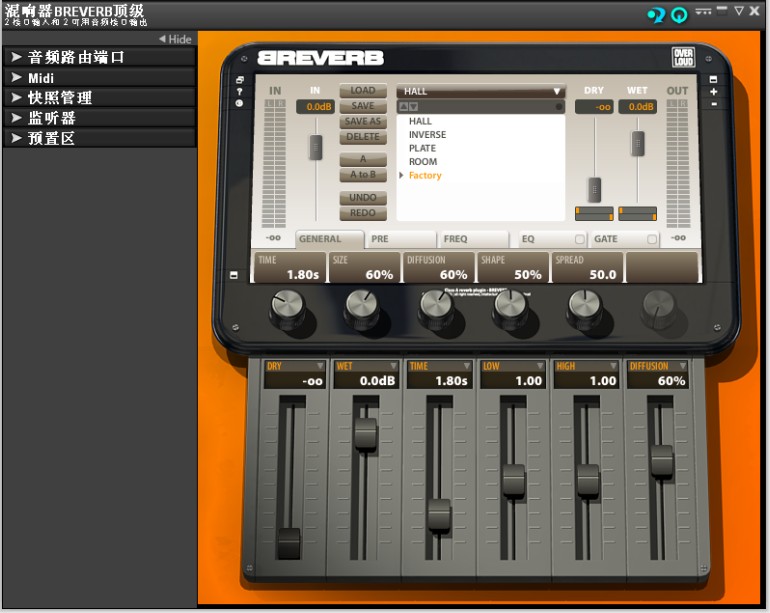
Task: Click the SPREAD rotary knob
Action: (585, 307)
